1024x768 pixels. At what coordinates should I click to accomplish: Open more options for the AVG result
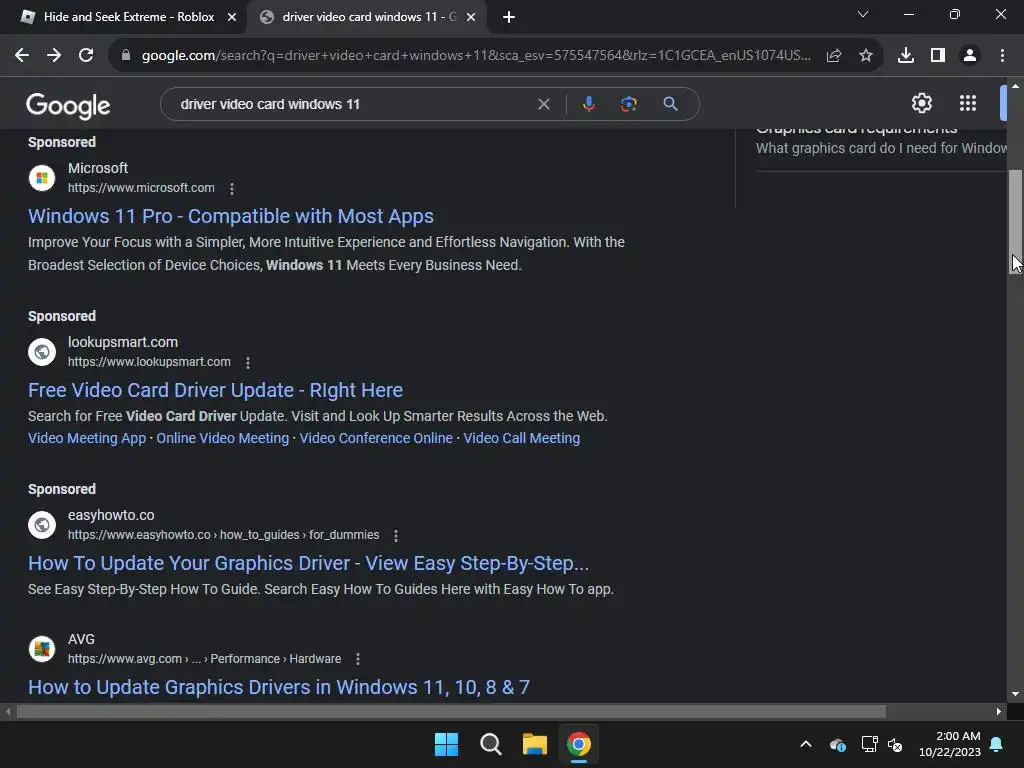pyautogui.click(x=358, y=660)
